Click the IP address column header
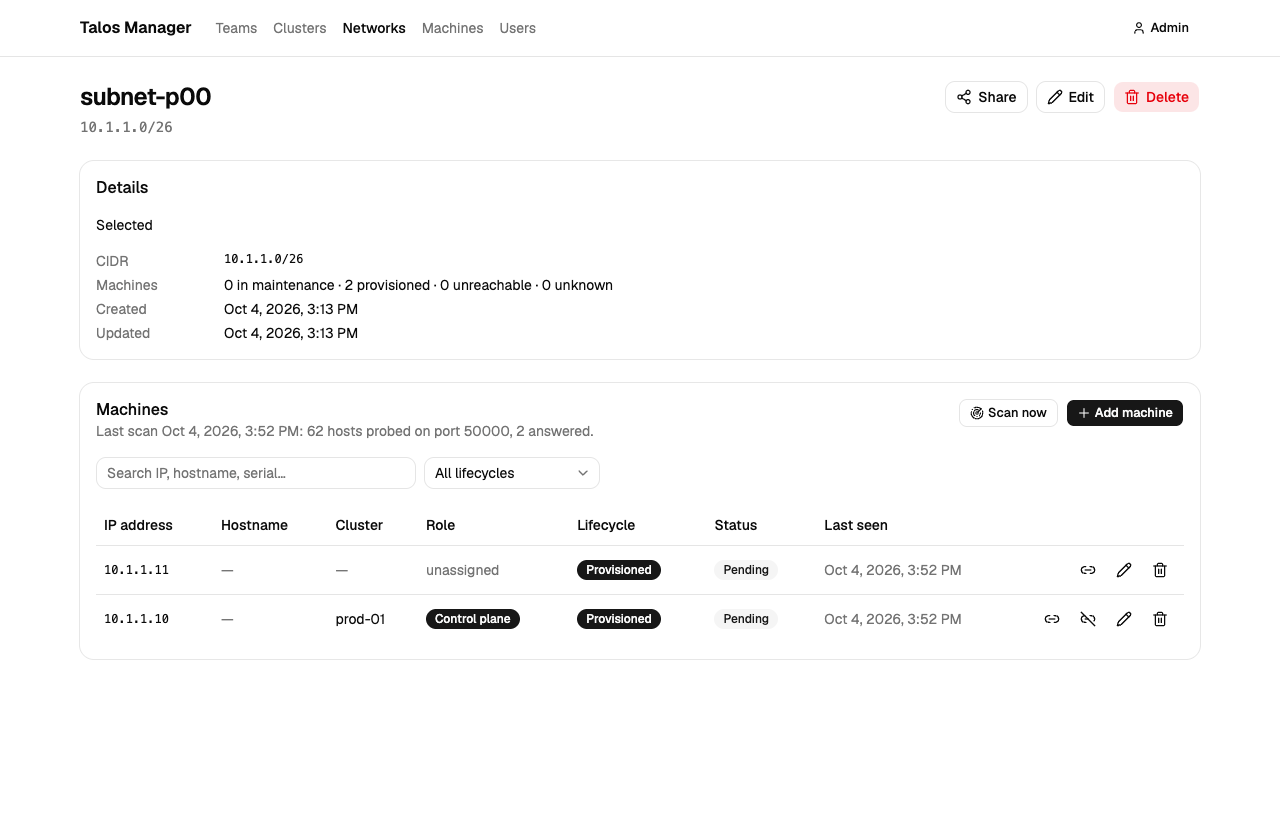This screenshot has height=813, width=1280. click(138, 525)
